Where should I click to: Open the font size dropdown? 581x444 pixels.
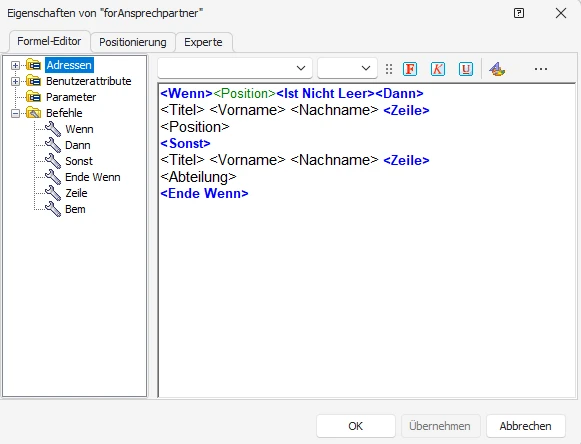click(348, 68)
